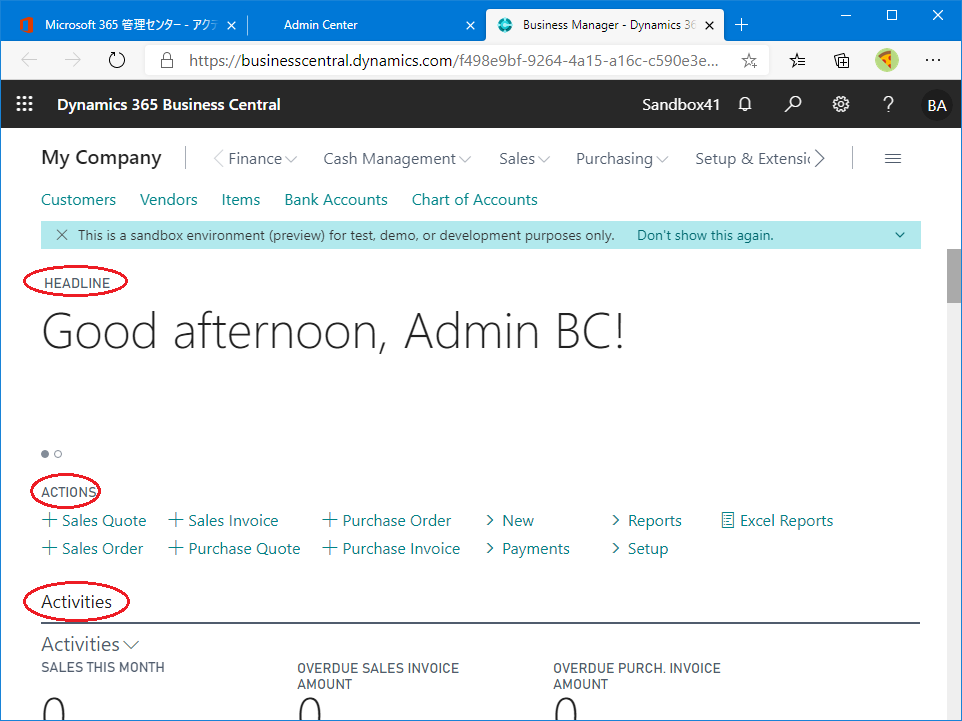Expand the Payments actions group
Screen dimensions: 962x721
pyautogui.click(x=528, y=549)
